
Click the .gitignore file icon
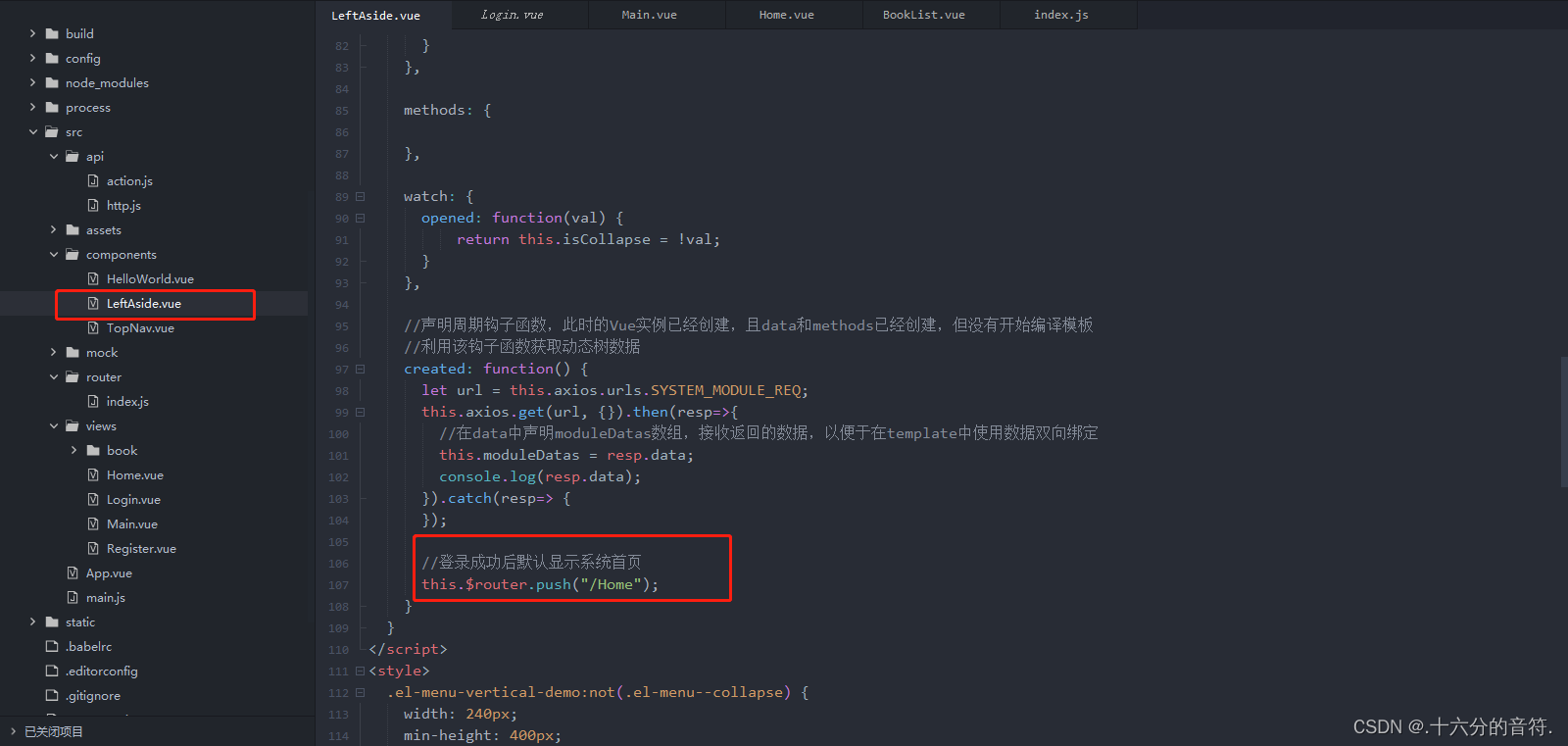[x=52, y=695]
